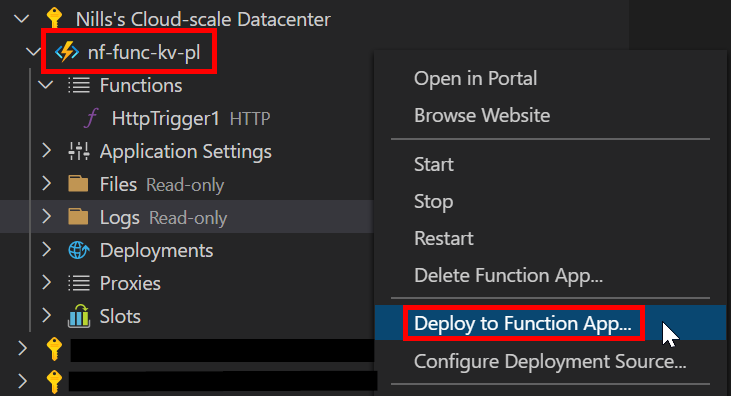The width and height of the screenshot is (731, 396).
Task: Collapse the Functions node chevron
Action: tap(46, 85)
